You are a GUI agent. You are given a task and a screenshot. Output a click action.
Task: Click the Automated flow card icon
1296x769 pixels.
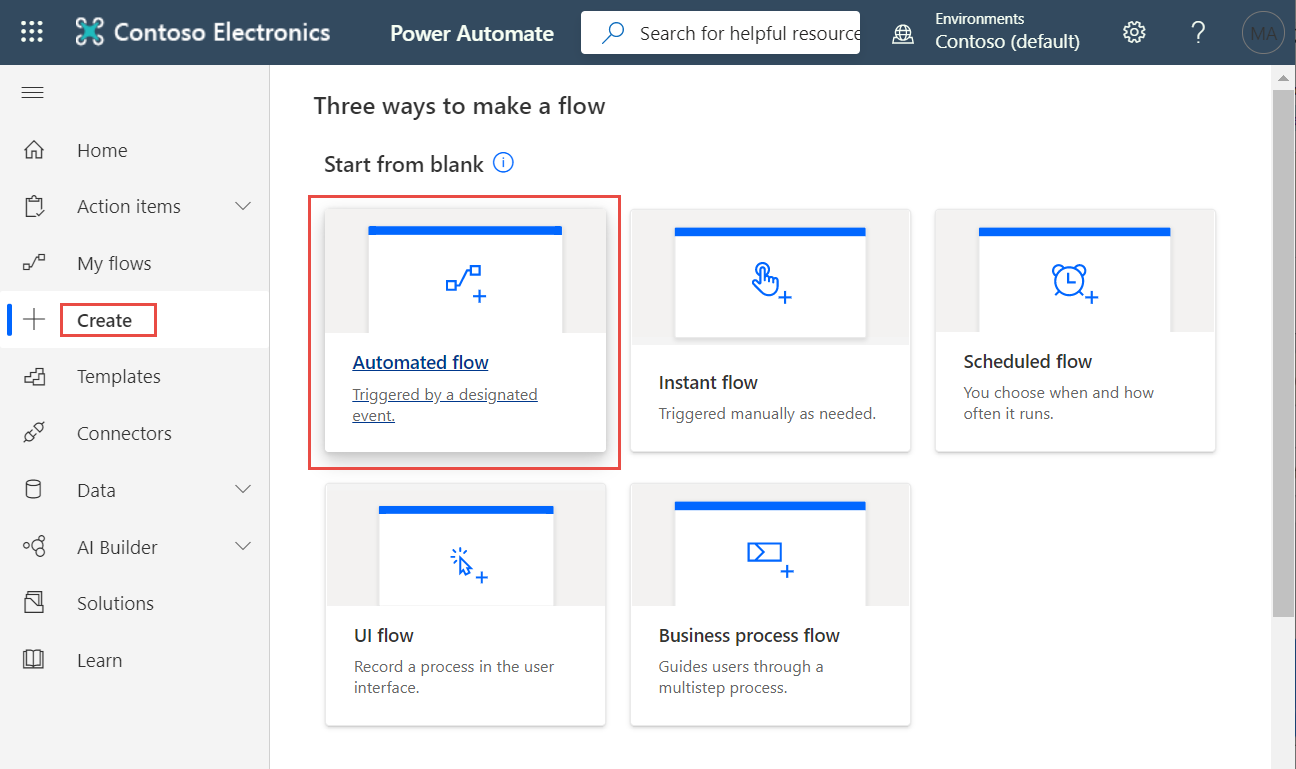(x=466, y=284)
